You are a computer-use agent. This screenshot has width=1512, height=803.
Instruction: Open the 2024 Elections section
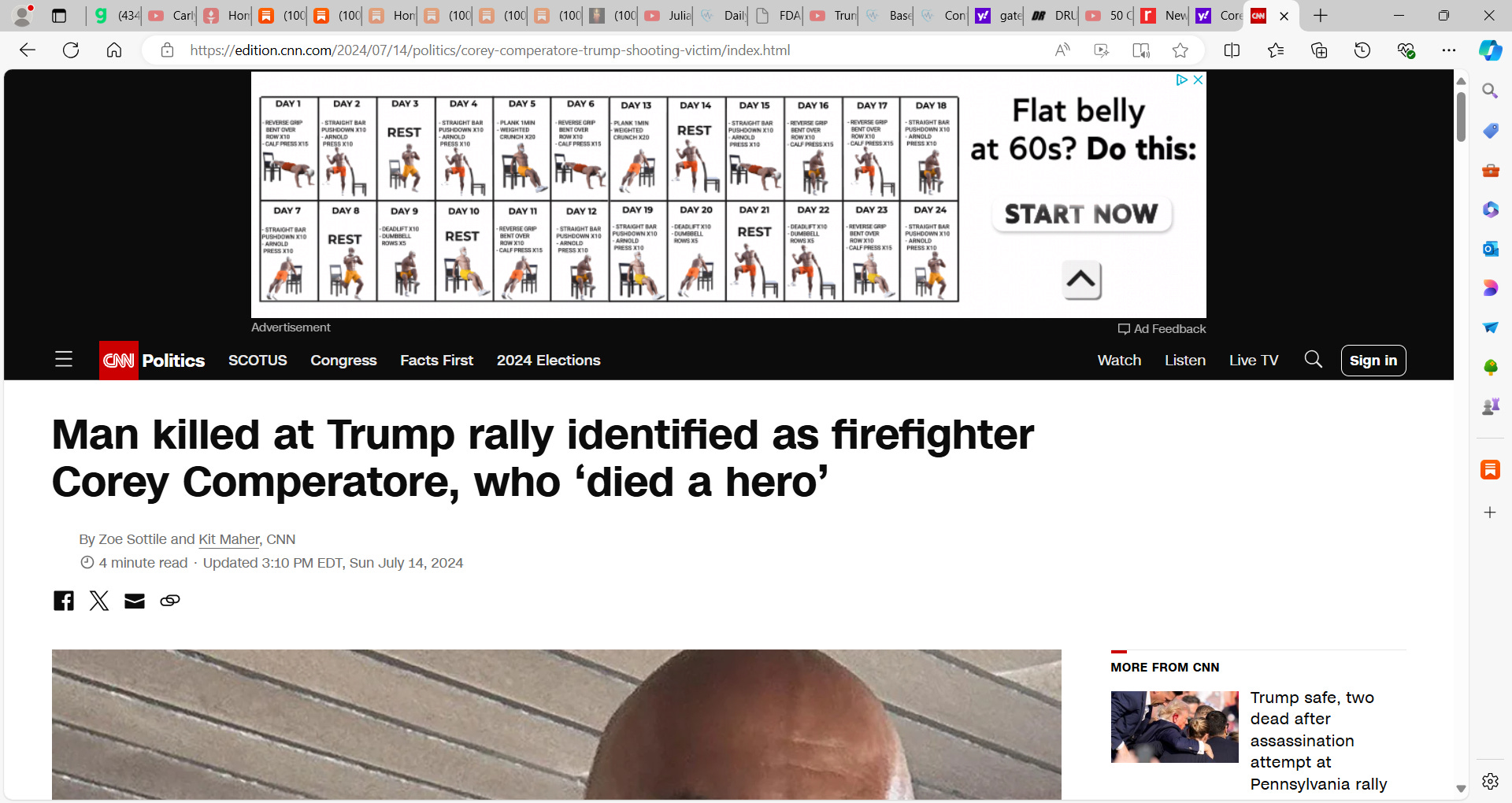pos(548,360)
